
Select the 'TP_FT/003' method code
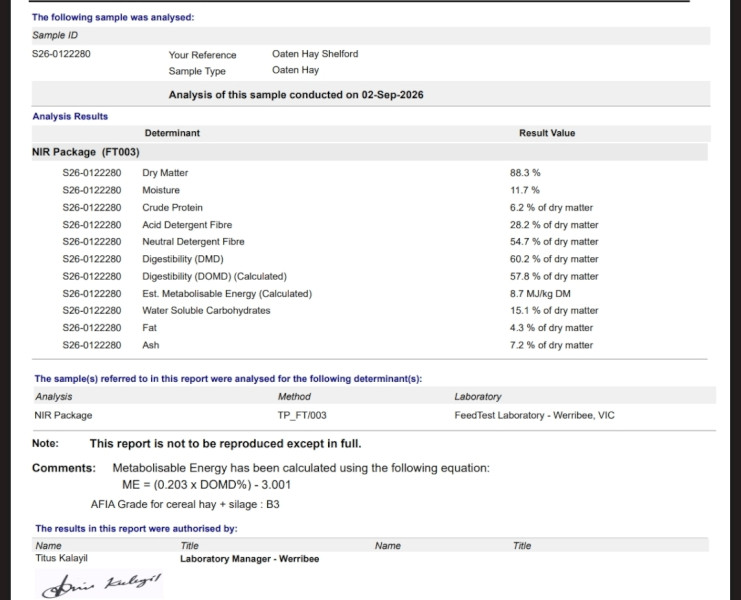point(302,415)
